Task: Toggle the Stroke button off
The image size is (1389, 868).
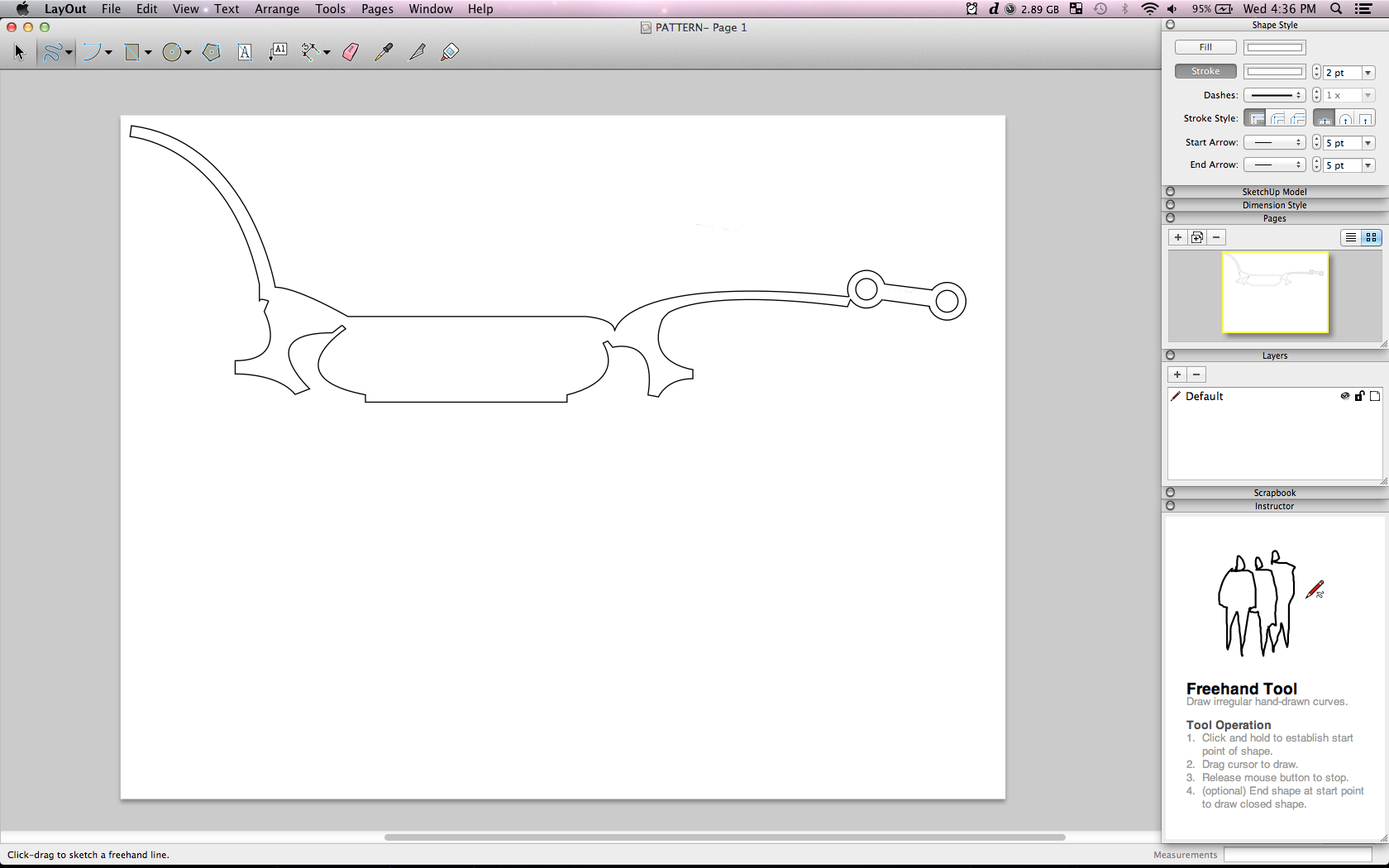Action: 1205,71
